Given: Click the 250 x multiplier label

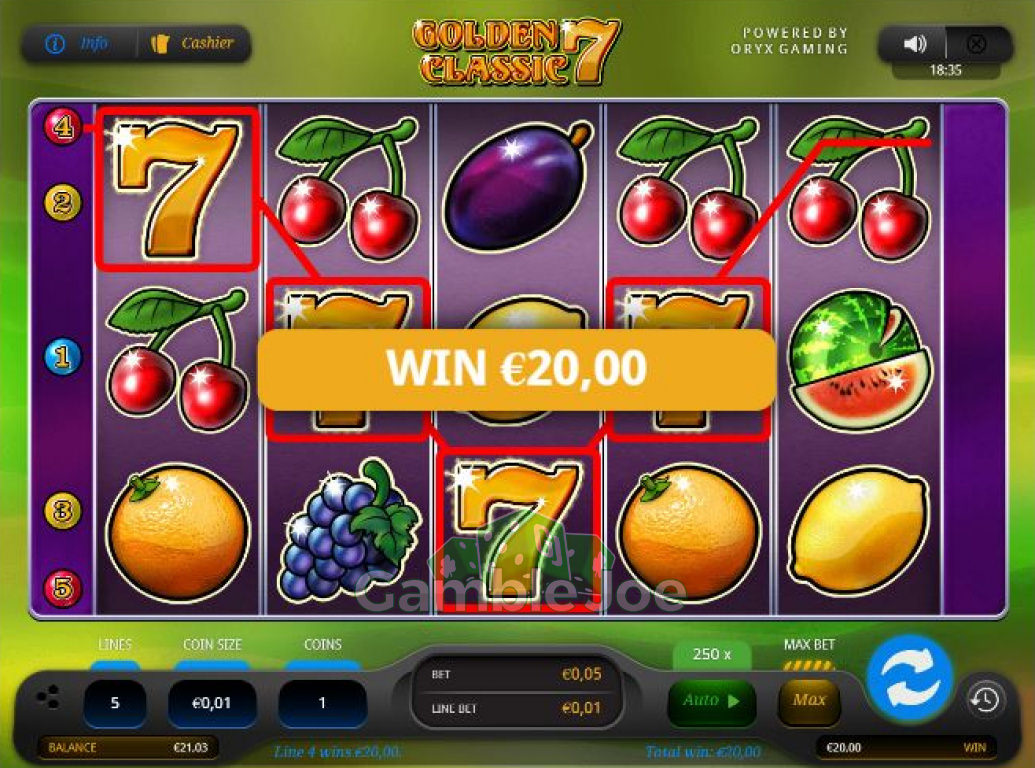Looking at the screenshot, I should pyautogui.click(x=712, y=655).
